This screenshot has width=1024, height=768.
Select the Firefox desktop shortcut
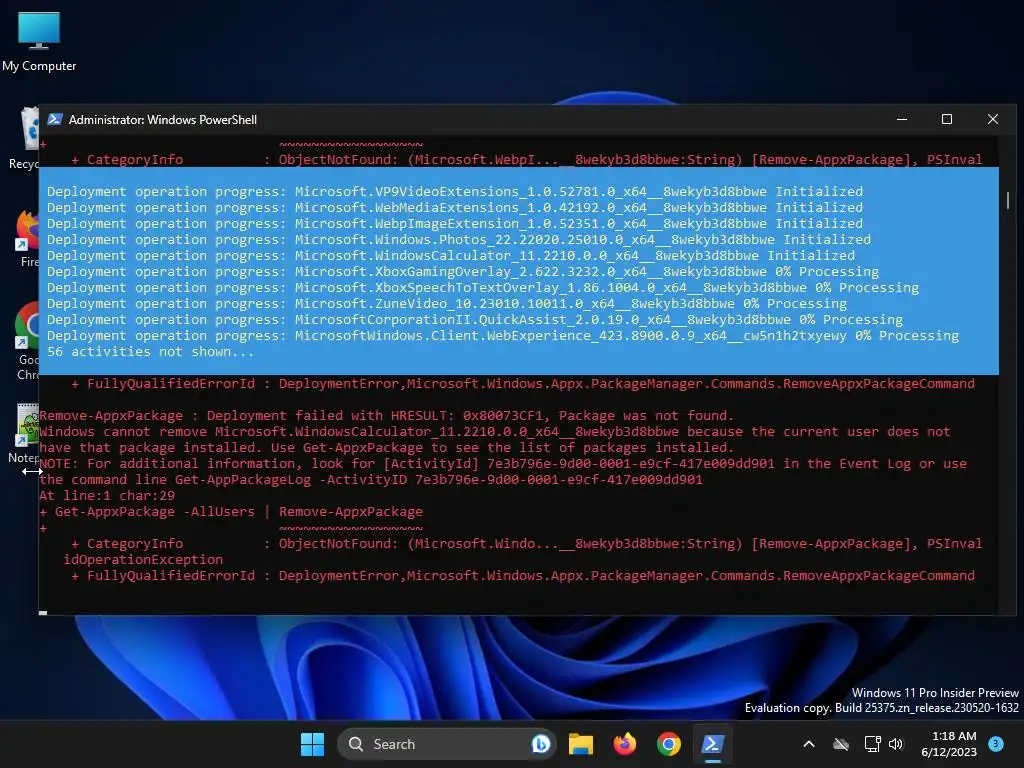28,238
